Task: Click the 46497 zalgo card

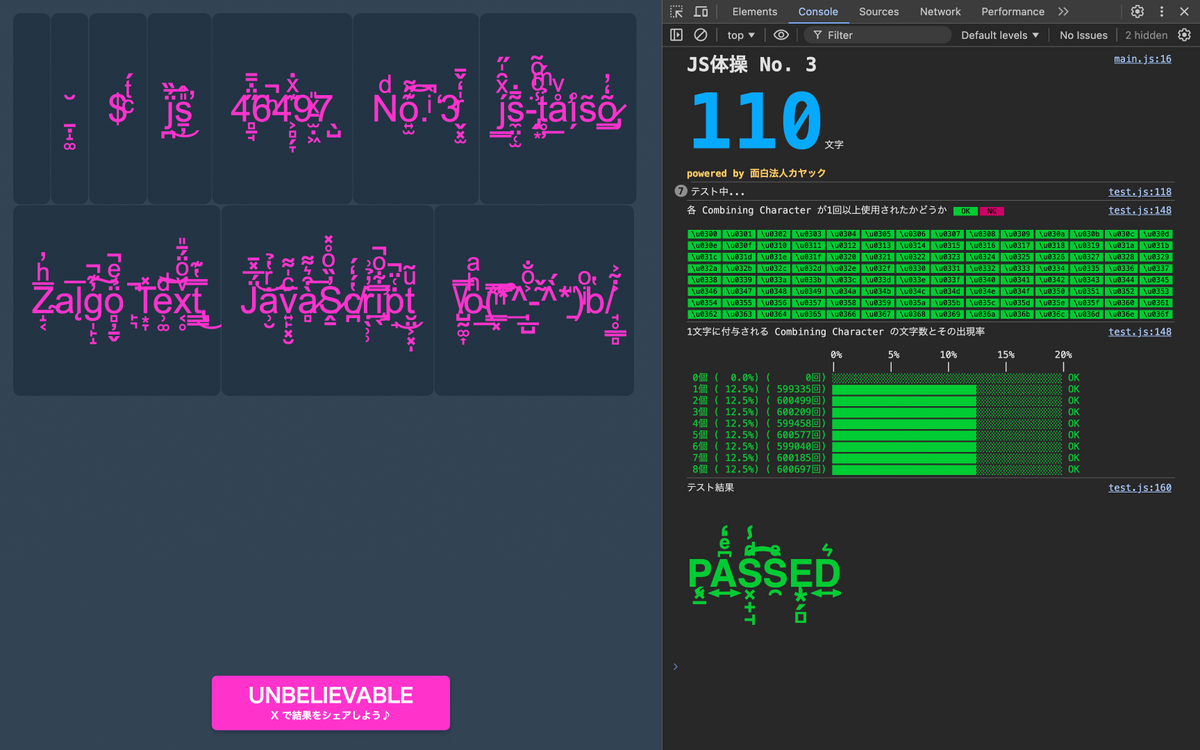Action: tap(282, 109)
